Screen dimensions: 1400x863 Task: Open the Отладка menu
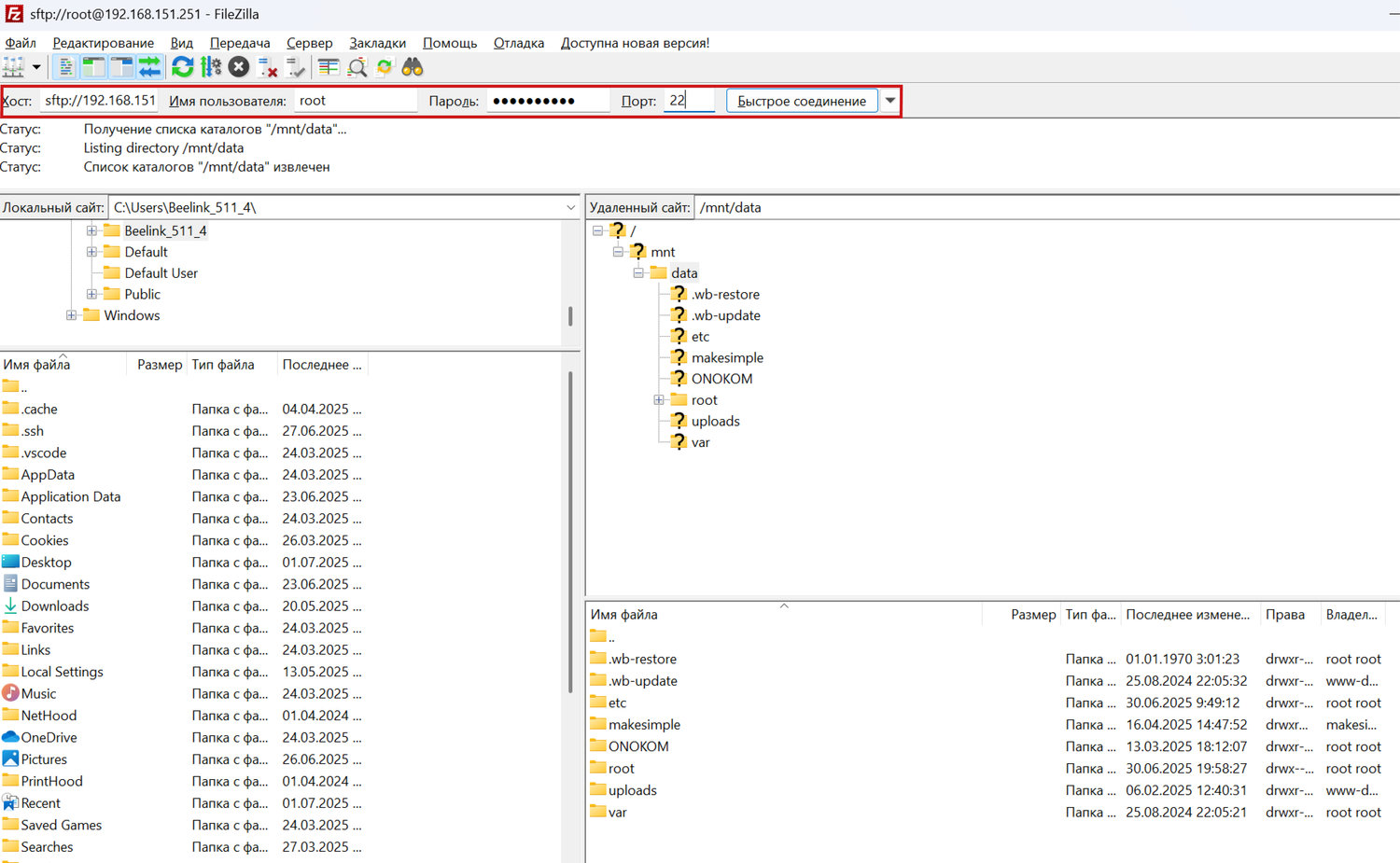click(519, 43)
